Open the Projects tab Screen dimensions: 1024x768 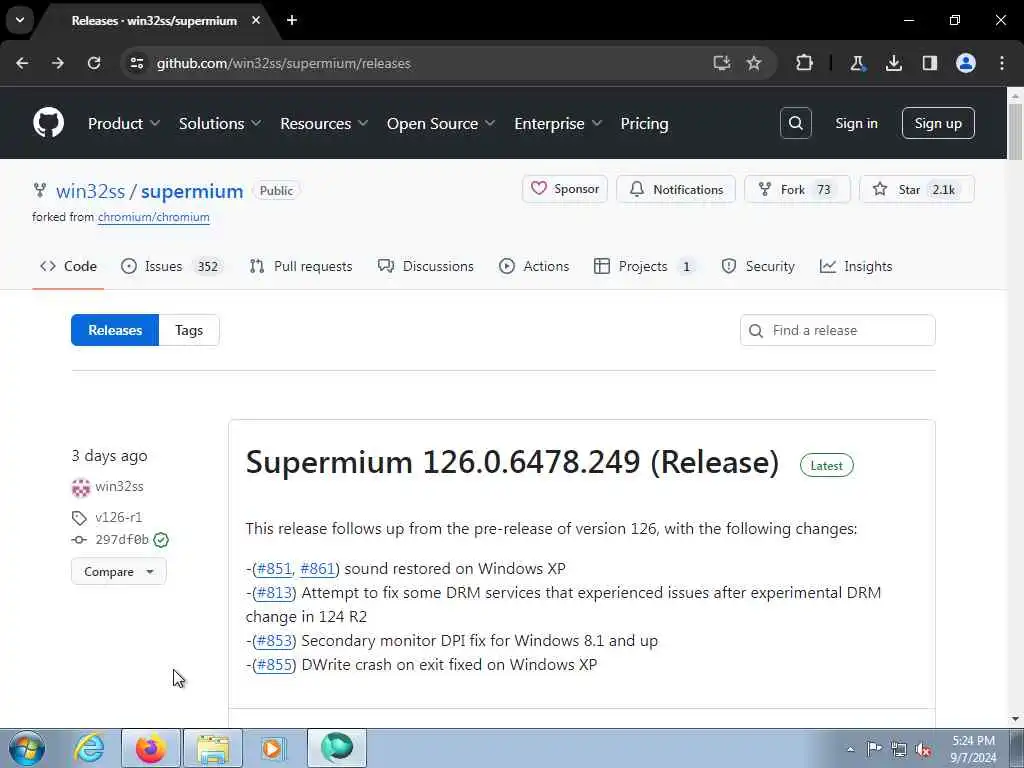click(645, 266)
